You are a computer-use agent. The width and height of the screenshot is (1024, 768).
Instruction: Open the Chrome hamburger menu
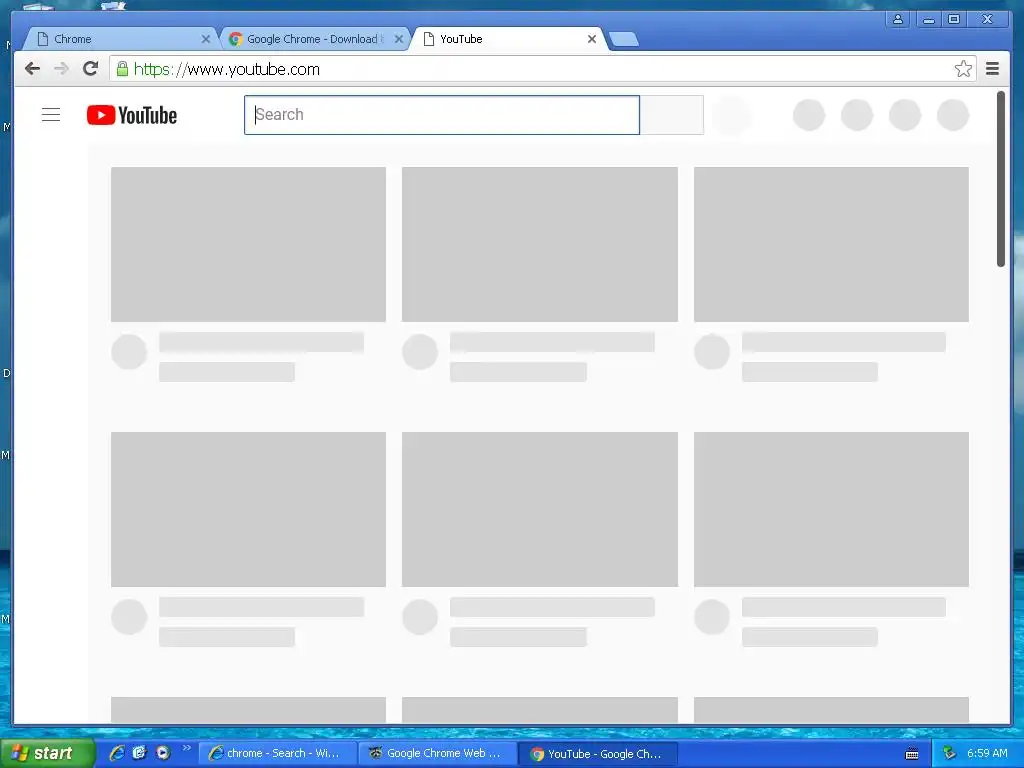point(992,69)
